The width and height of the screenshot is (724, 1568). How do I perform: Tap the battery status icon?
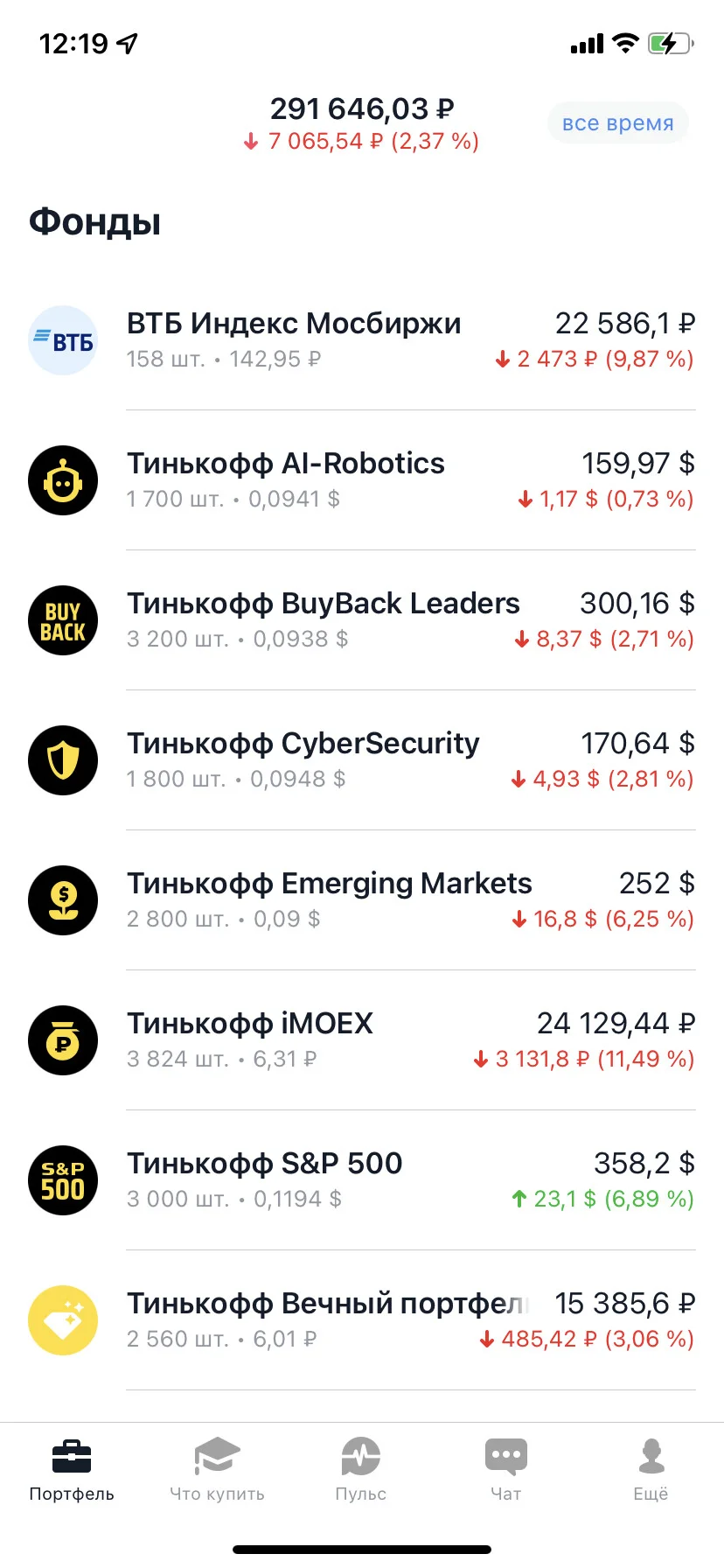(671, 43)
